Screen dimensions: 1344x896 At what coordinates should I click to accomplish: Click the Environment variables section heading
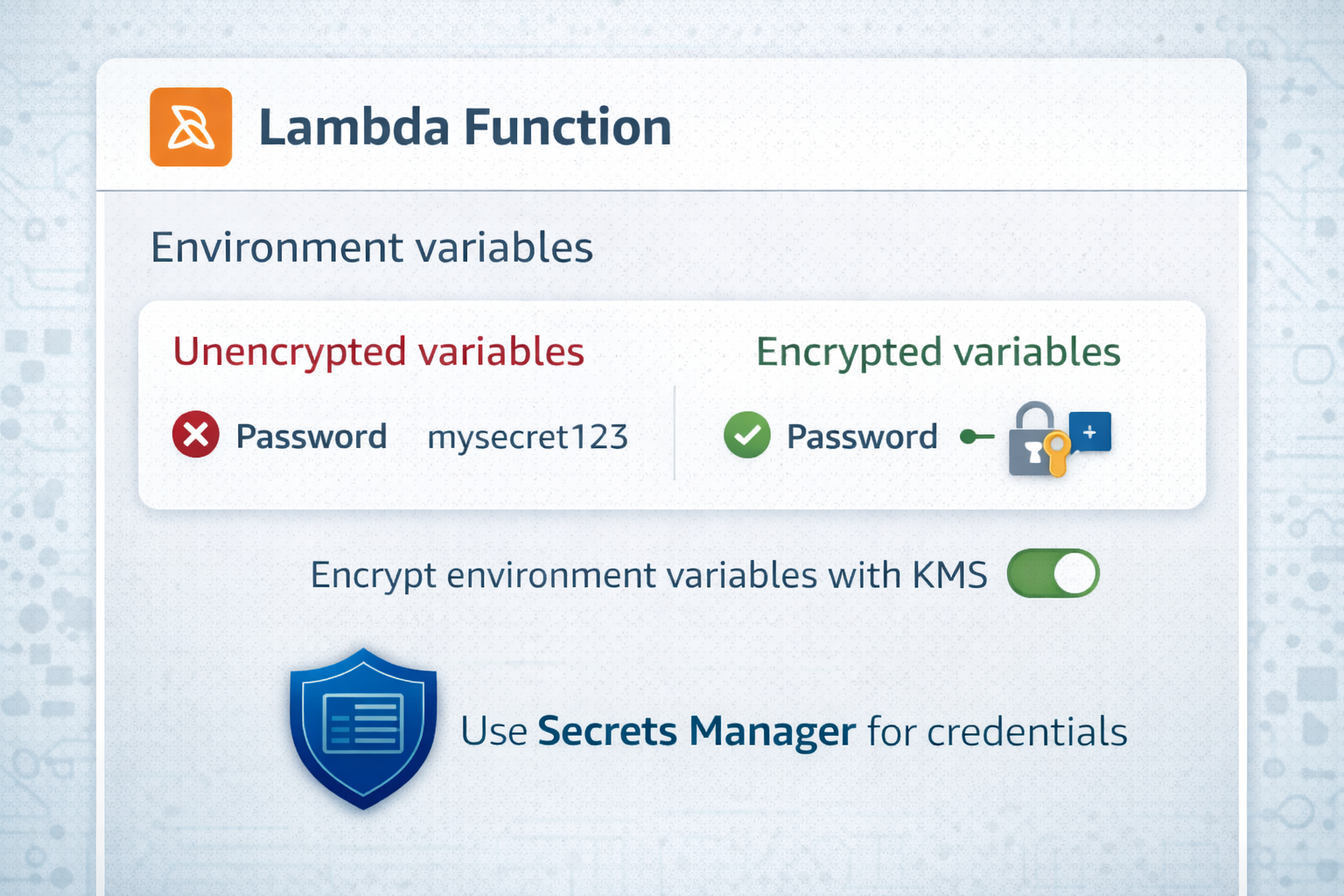click(372, 248)
